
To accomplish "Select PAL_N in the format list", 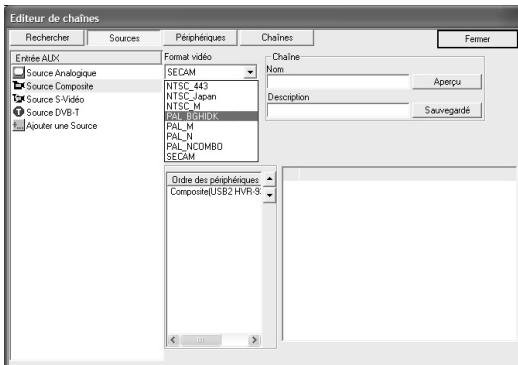I will (x=211, y=136).
